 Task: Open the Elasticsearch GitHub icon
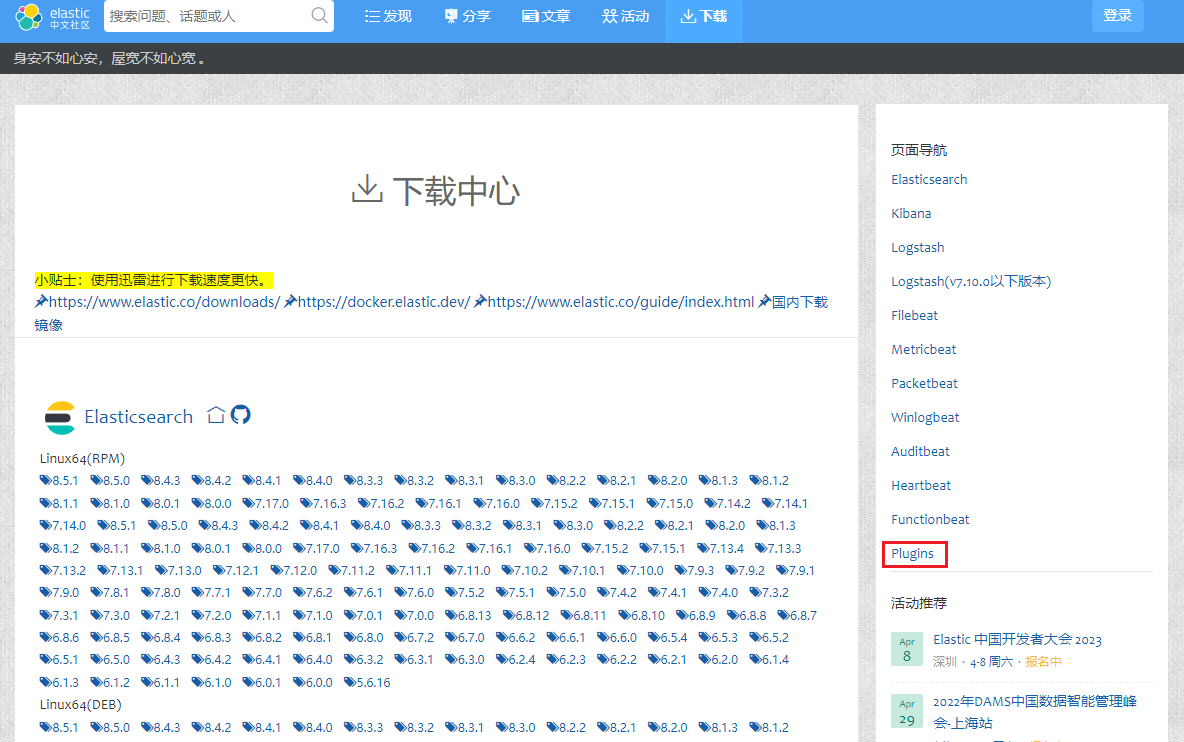[241, 414]
